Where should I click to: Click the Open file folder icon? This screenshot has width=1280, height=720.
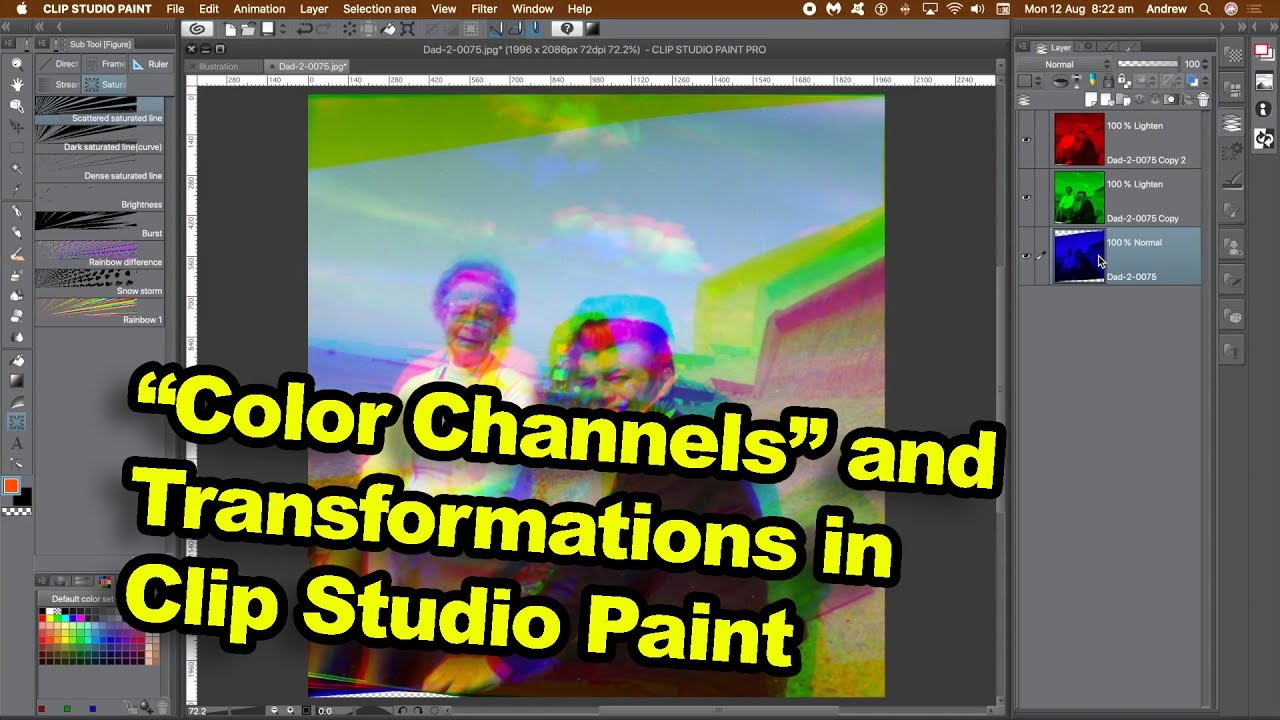click(x=248, y=29)
